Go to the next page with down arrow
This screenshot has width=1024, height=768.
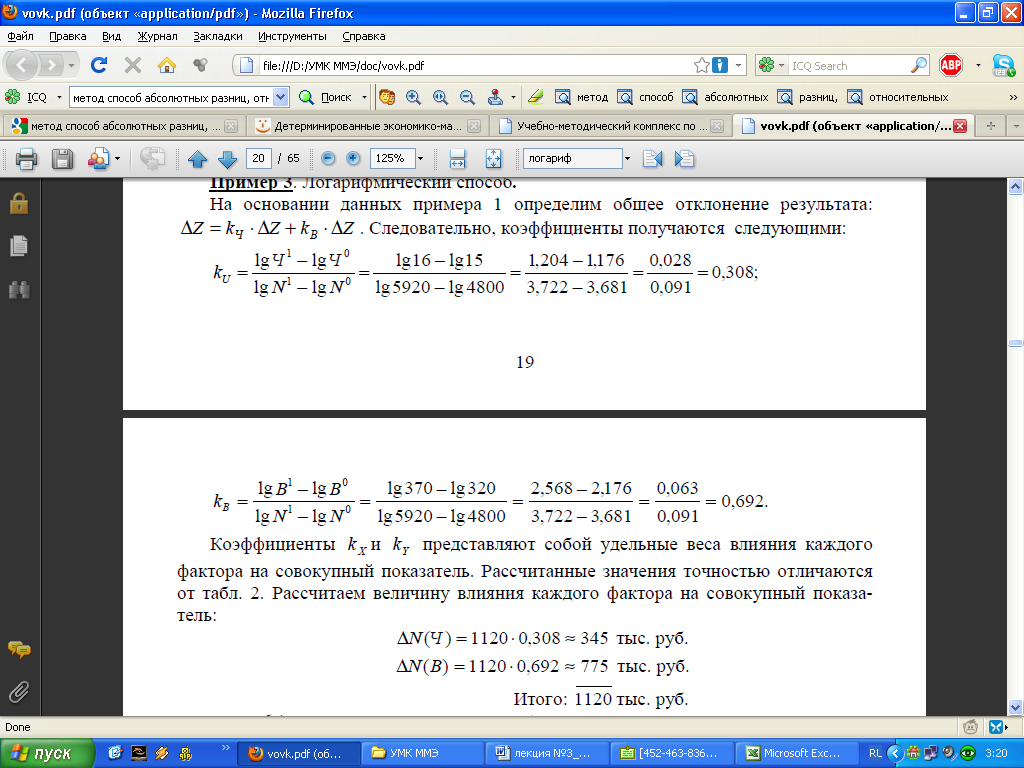[x=227, y=159]
